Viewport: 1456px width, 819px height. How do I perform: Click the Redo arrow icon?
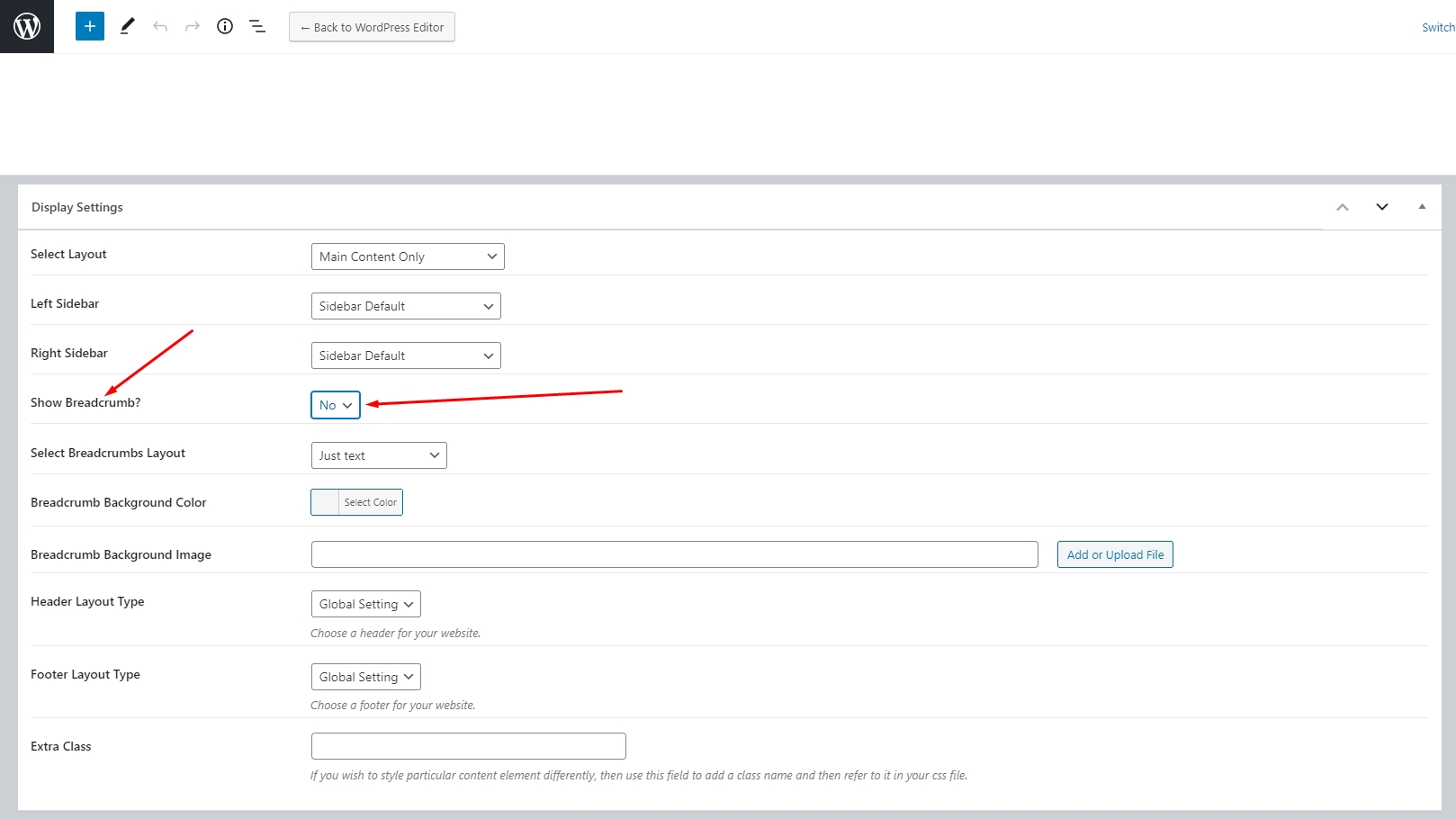pos(193,27)
